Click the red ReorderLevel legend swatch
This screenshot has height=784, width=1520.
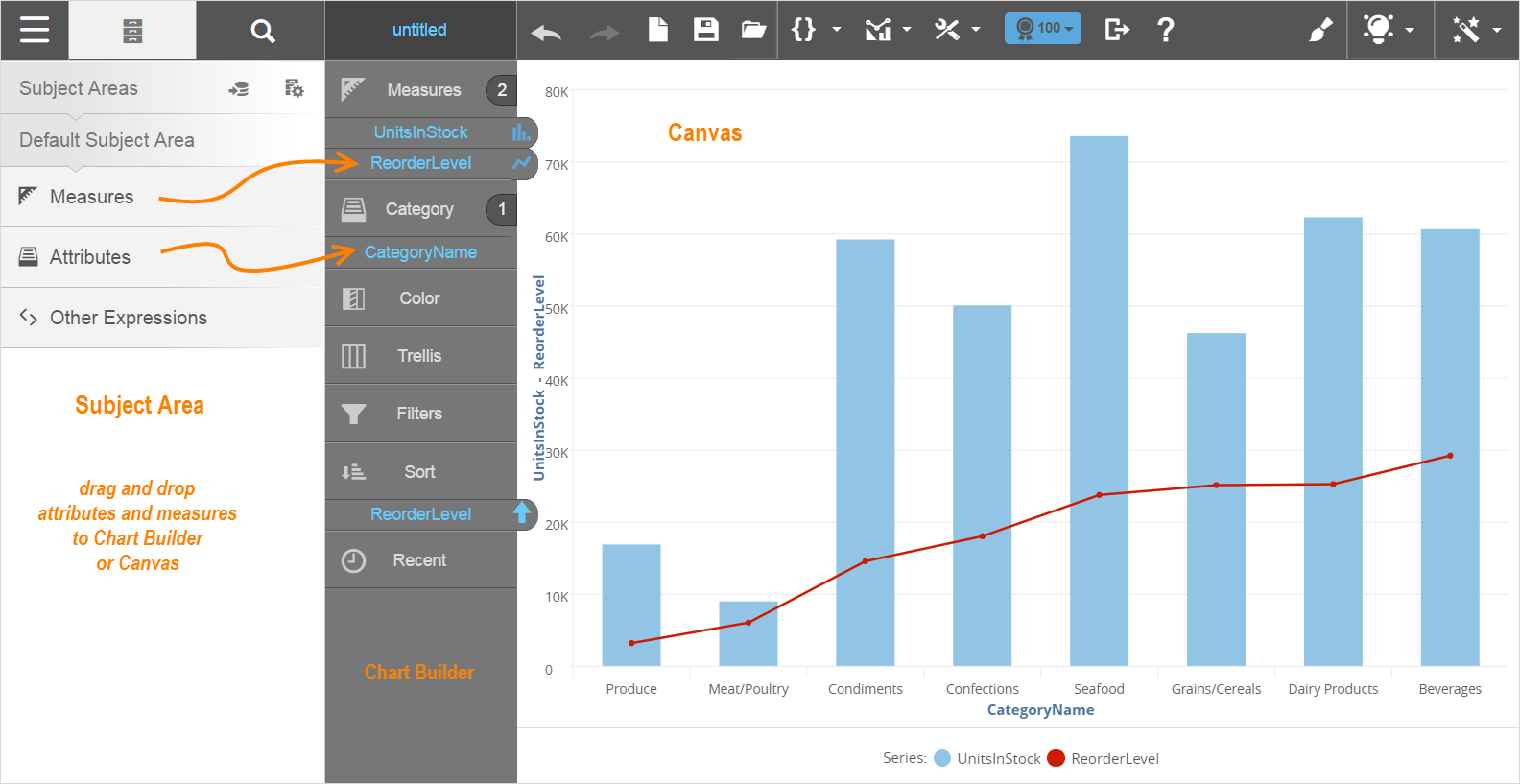point(1056,758)
